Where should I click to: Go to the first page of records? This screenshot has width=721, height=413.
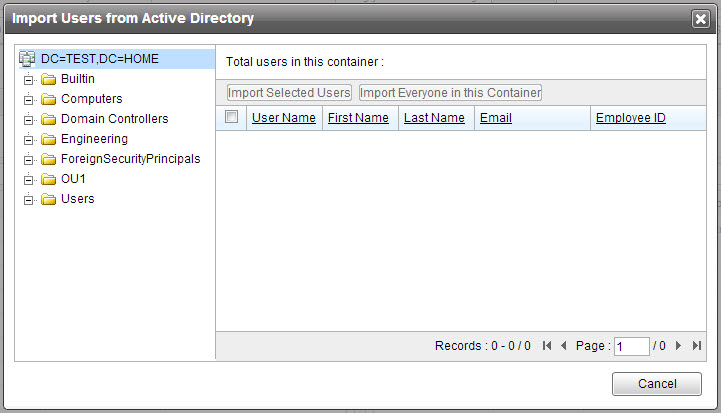547,346
